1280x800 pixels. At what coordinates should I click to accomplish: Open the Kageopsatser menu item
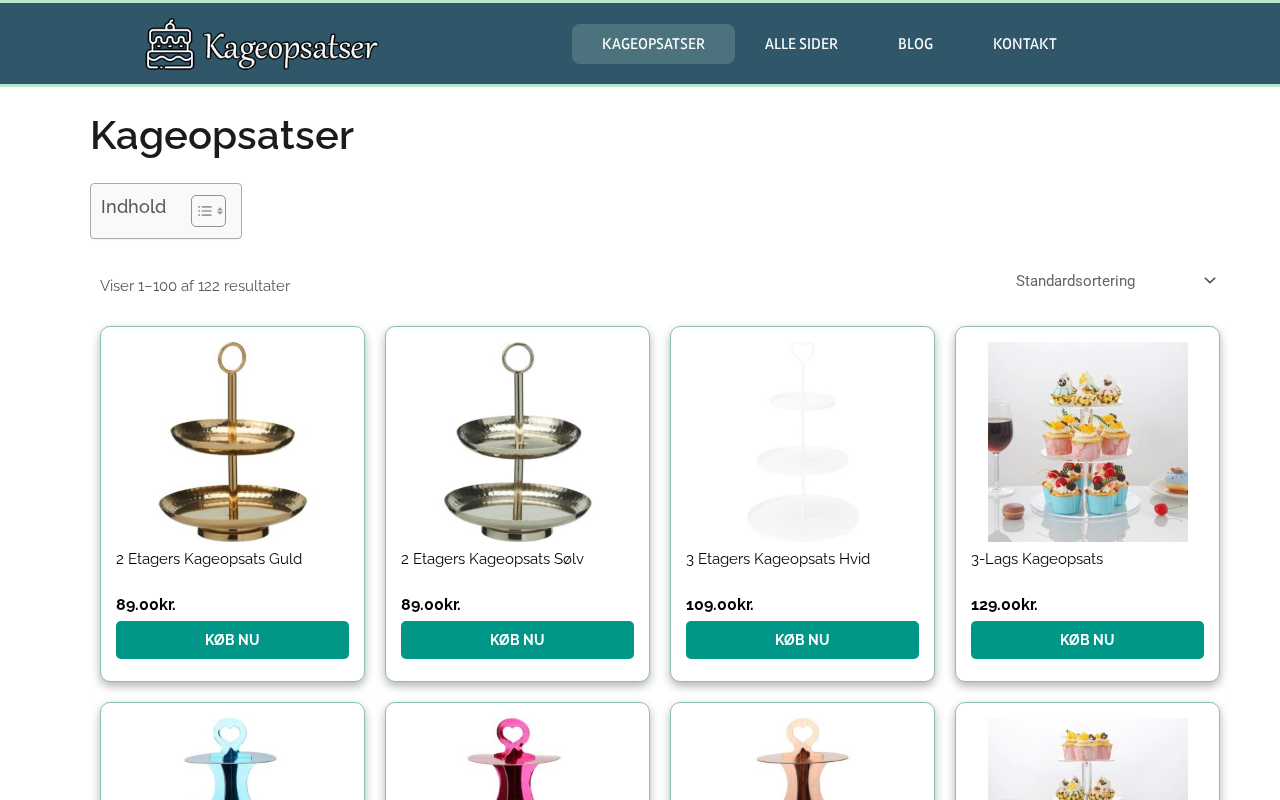tap(653, 44)
